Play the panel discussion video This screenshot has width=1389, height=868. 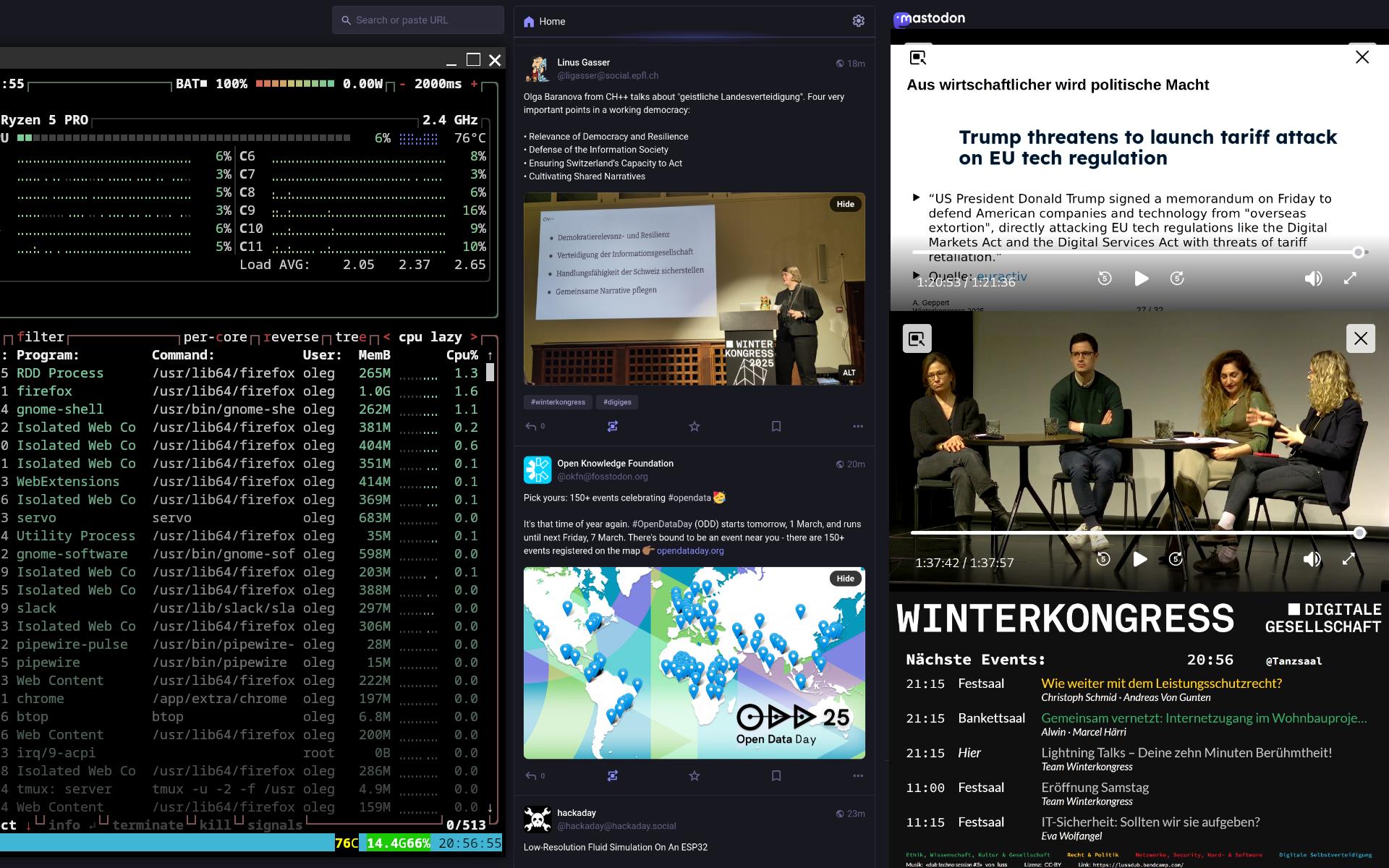coord(1139,559)
